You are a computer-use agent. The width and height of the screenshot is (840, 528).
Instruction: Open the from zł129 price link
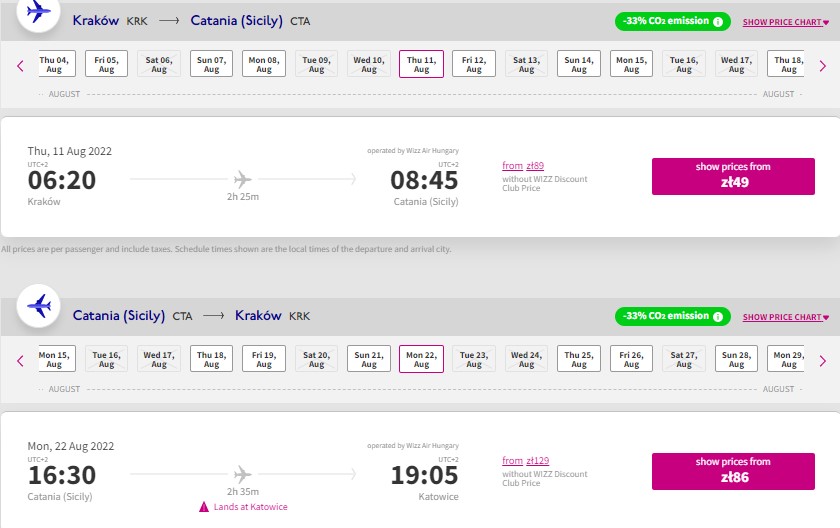point(526,461)
